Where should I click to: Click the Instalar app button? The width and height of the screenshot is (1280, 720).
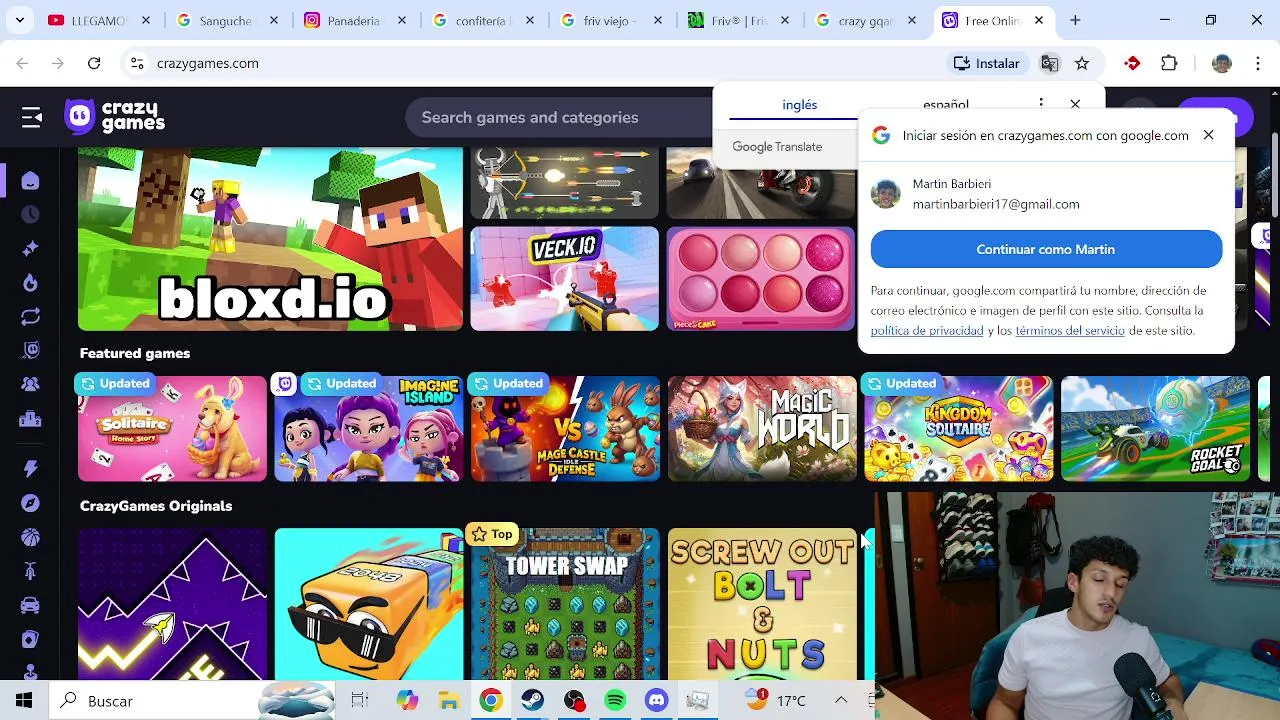pyautogui.click(x=986, y=63)
